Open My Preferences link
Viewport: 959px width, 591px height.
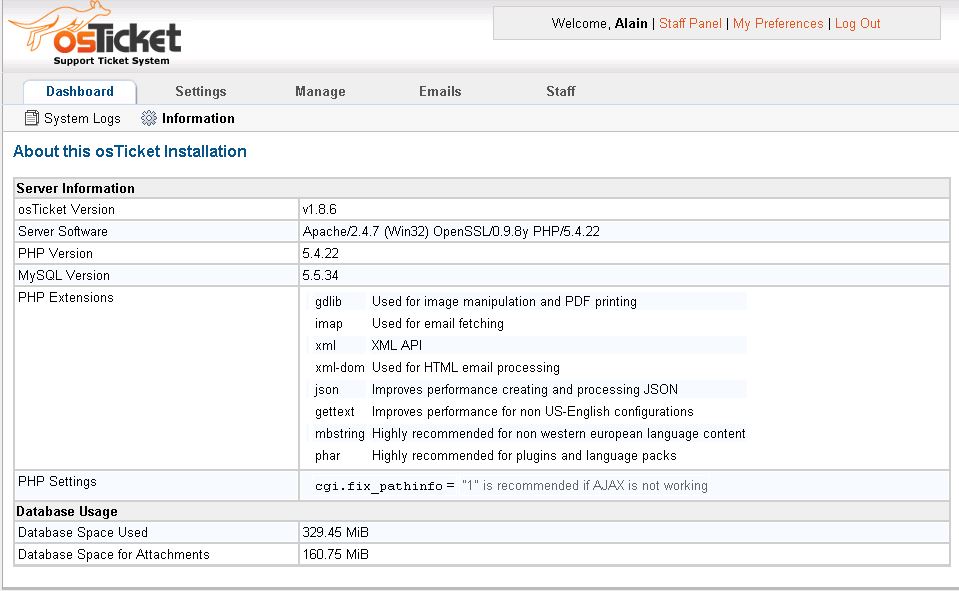pyautogui.click(x=778, y=23)
